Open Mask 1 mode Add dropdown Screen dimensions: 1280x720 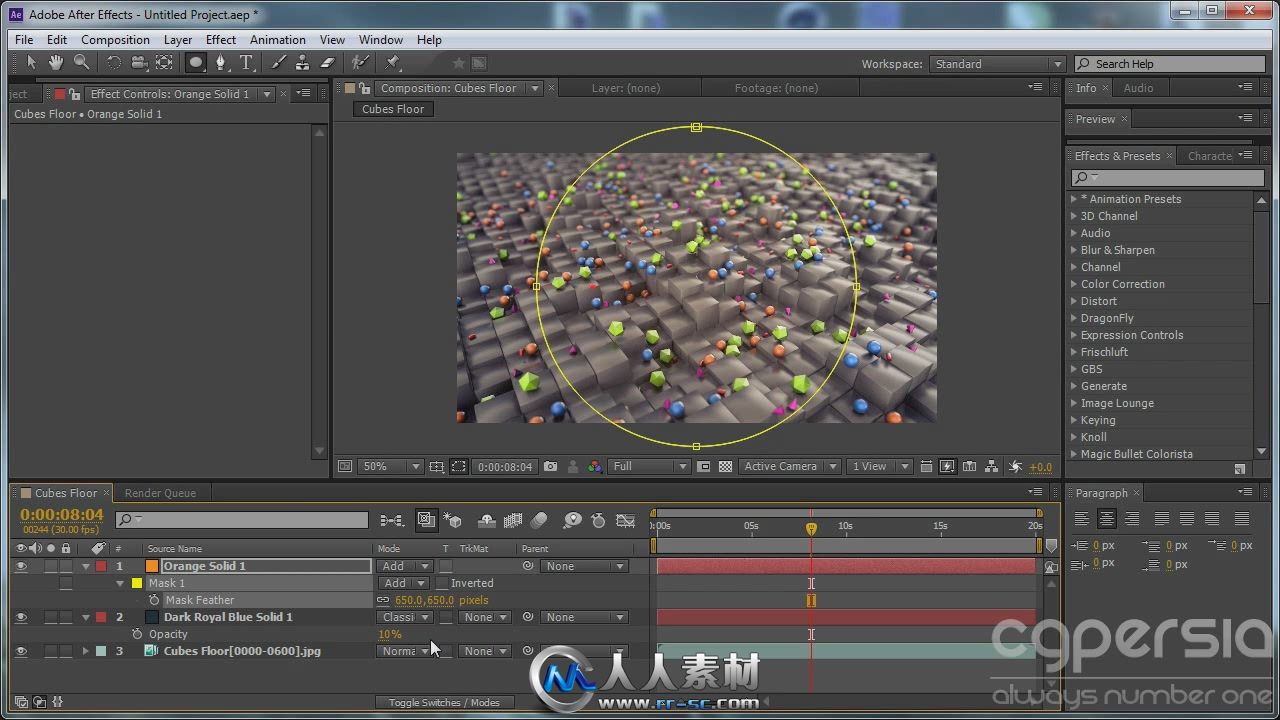pyautogui.click(x=404, y=583)
